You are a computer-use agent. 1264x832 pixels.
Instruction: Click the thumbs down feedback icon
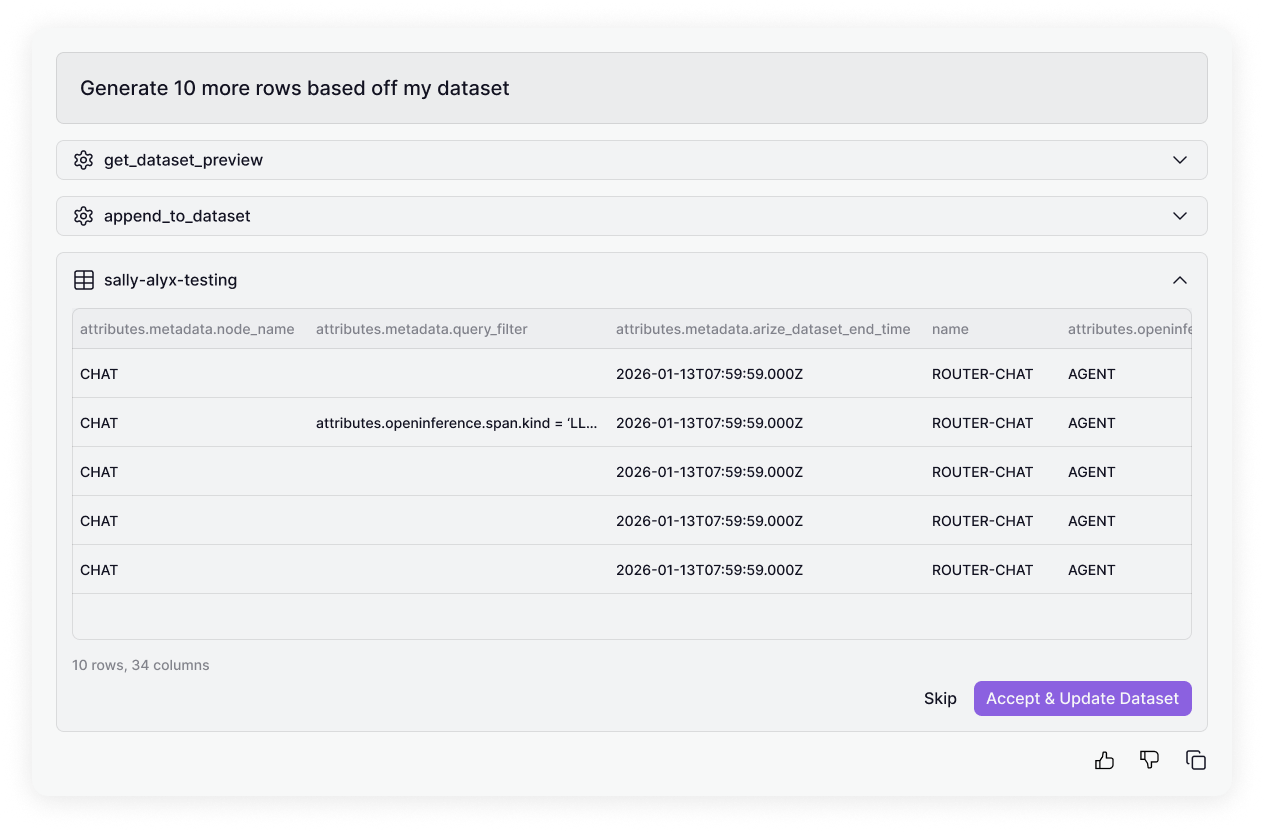coord(1149,761)
